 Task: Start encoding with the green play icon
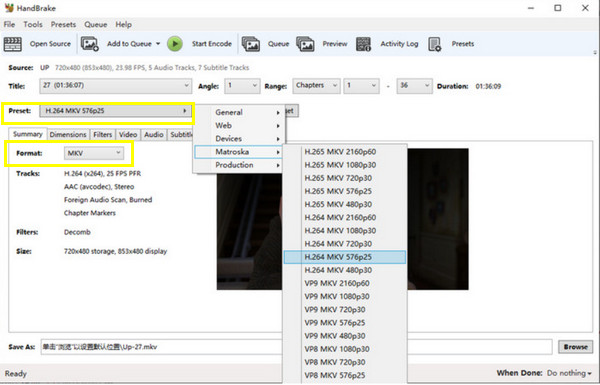[175, 44]
